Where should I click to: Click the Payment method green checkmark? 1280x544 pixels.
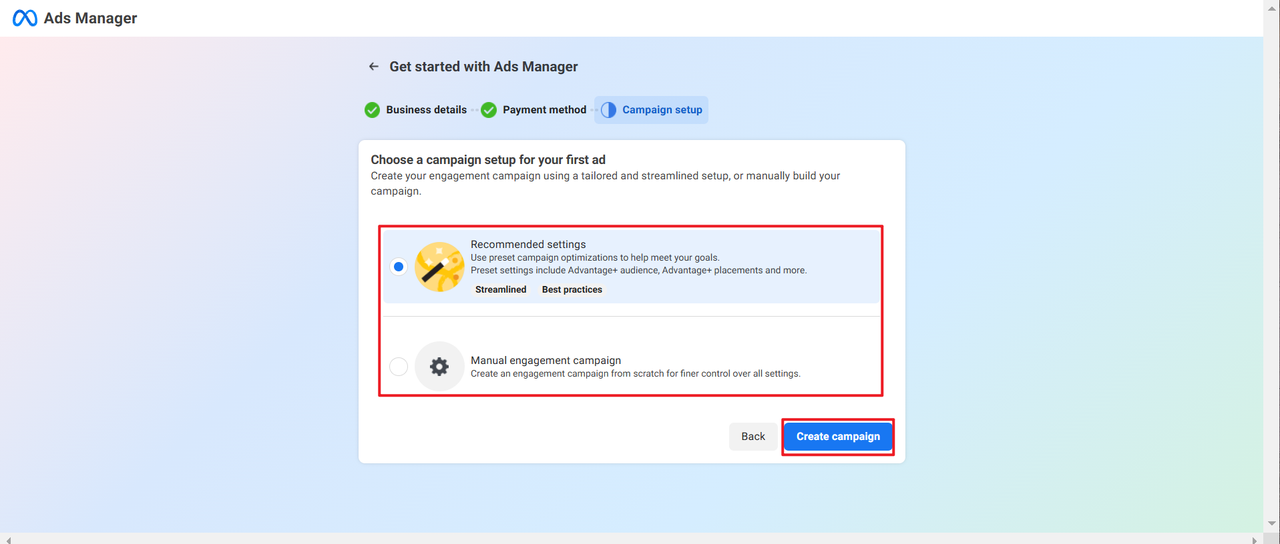[489, 110]
